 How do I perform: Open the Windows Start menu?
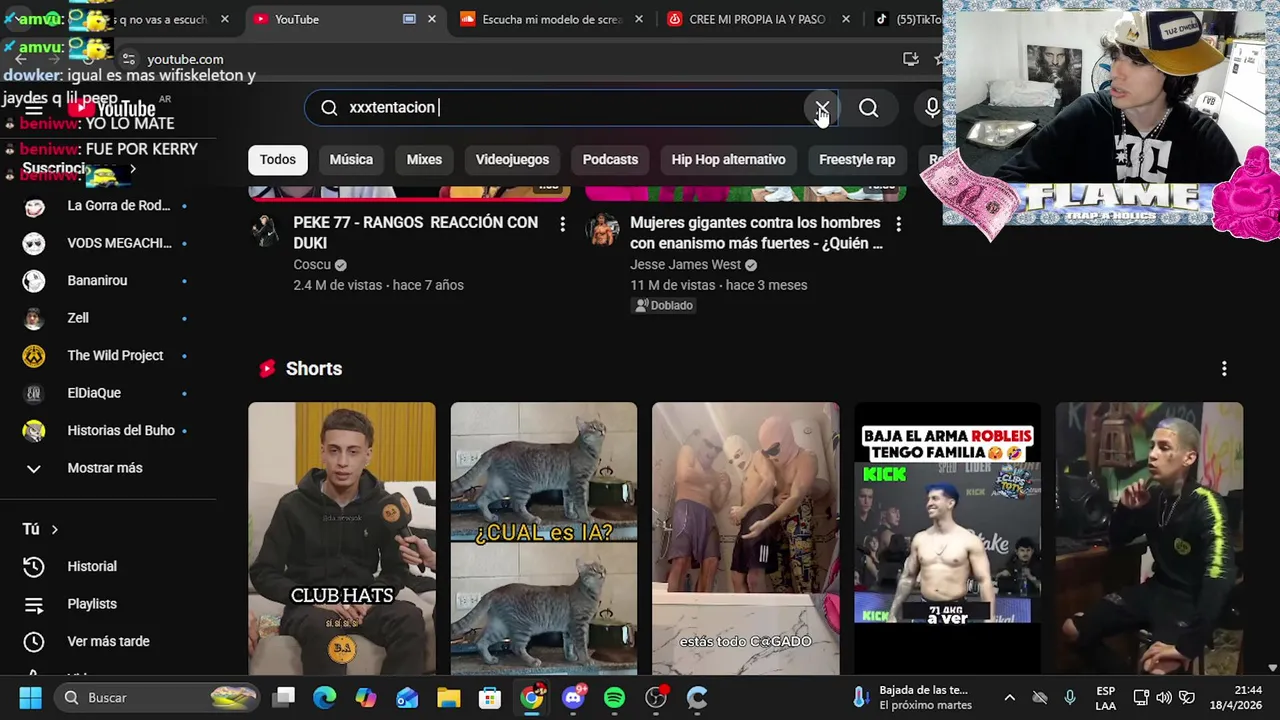coord(30,697)
